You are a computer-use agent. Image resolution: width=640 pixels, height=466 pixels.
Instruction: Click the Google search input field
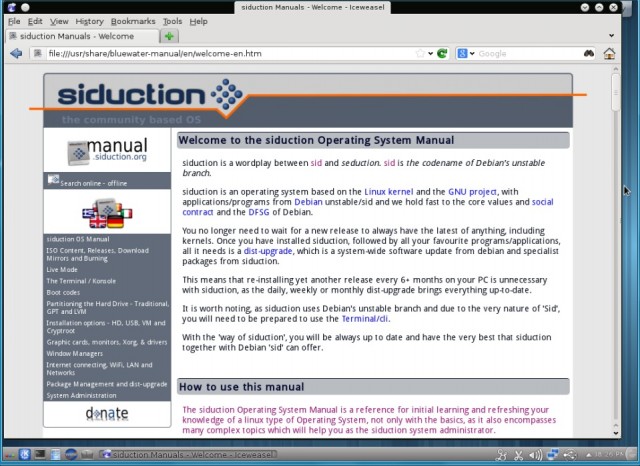point(529,53)
